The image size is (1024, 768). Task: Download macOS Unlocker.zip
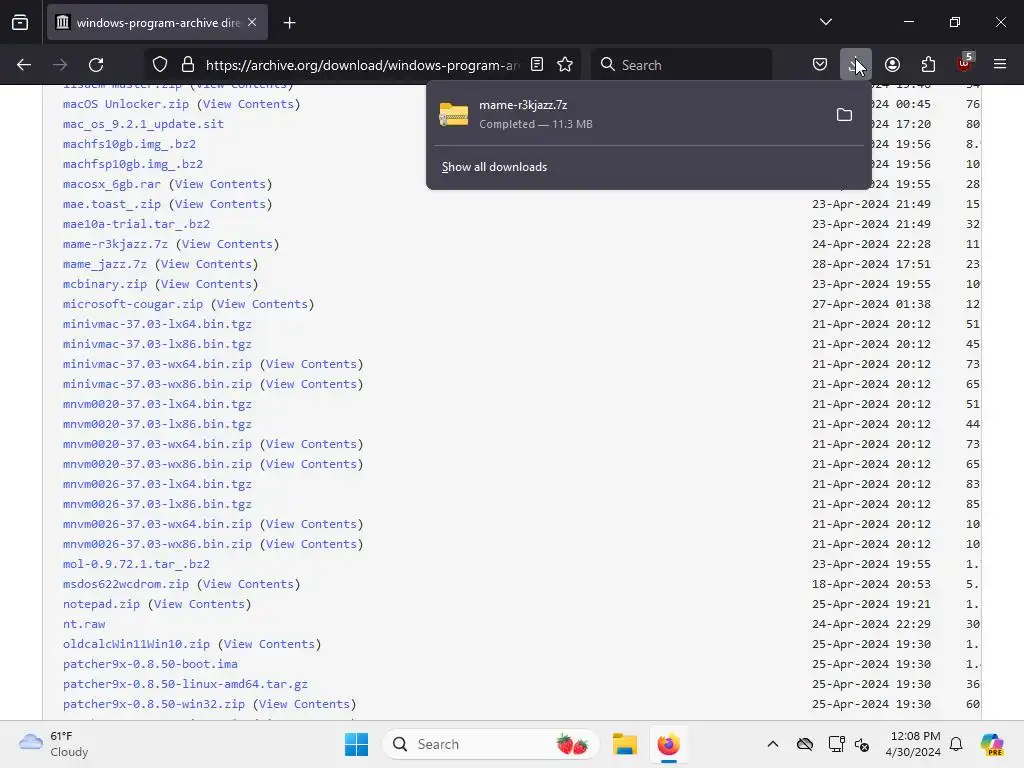click(x=125, y=104)
